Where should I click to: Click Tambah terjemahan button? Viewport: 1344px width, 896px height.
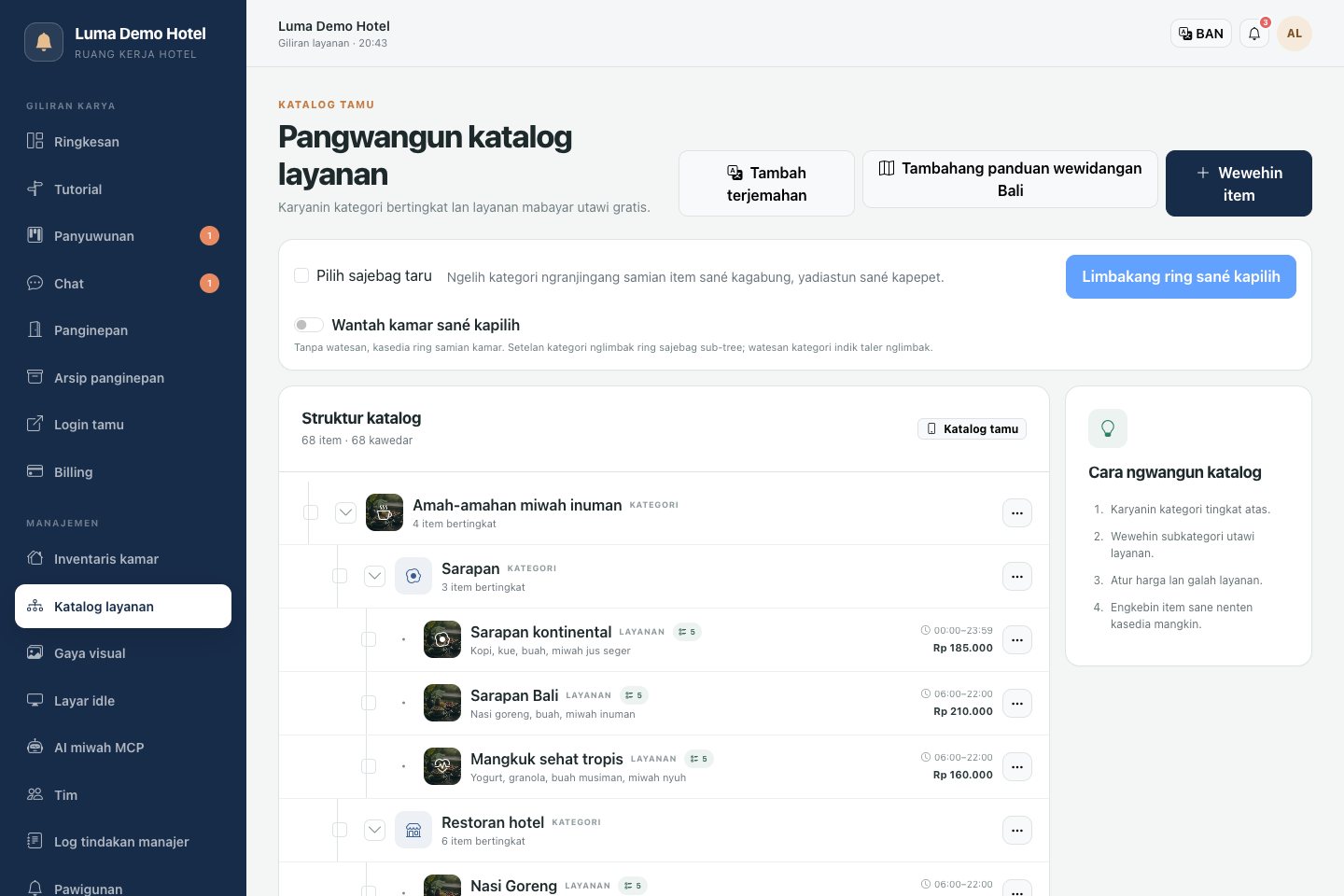tap(766, 184)
